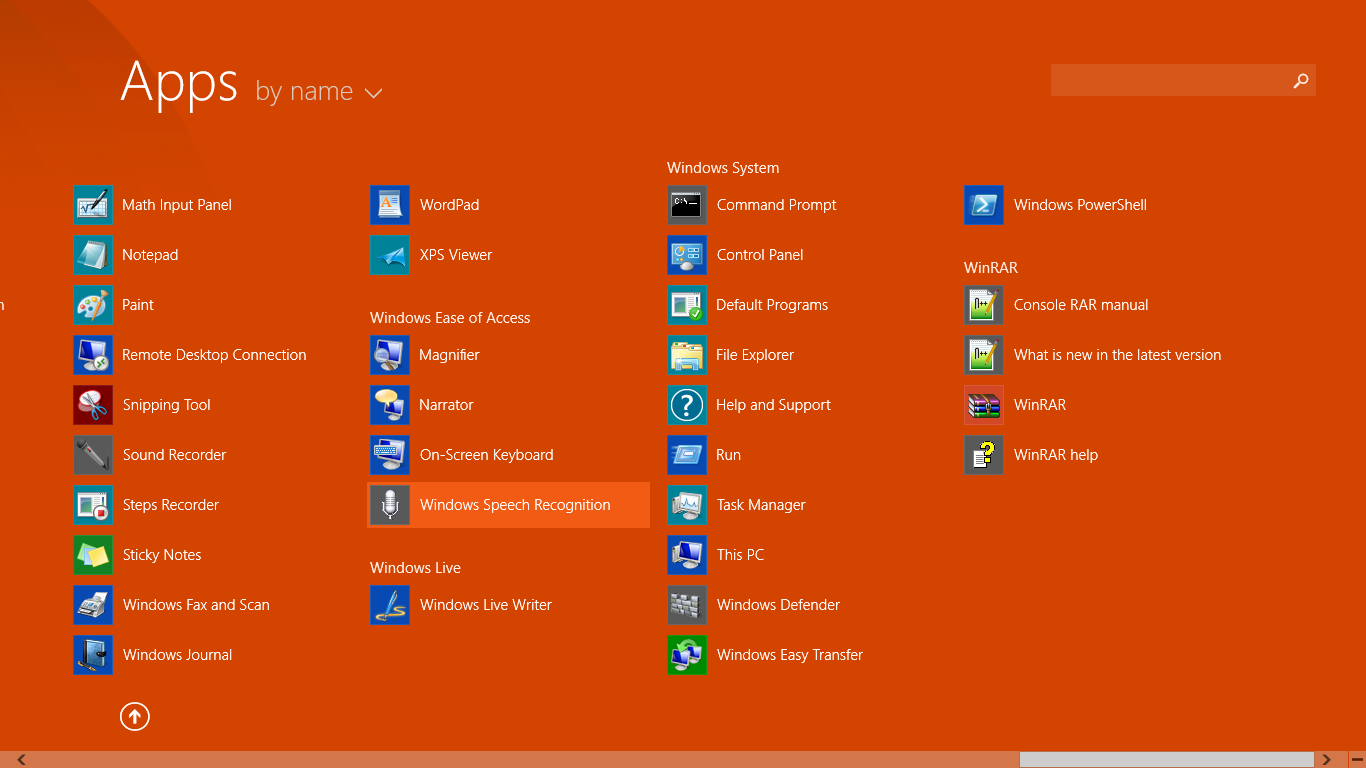The height and width of the screenshot is (768, 1366).
Task: Open the WordPad icon
Action: 390,205
